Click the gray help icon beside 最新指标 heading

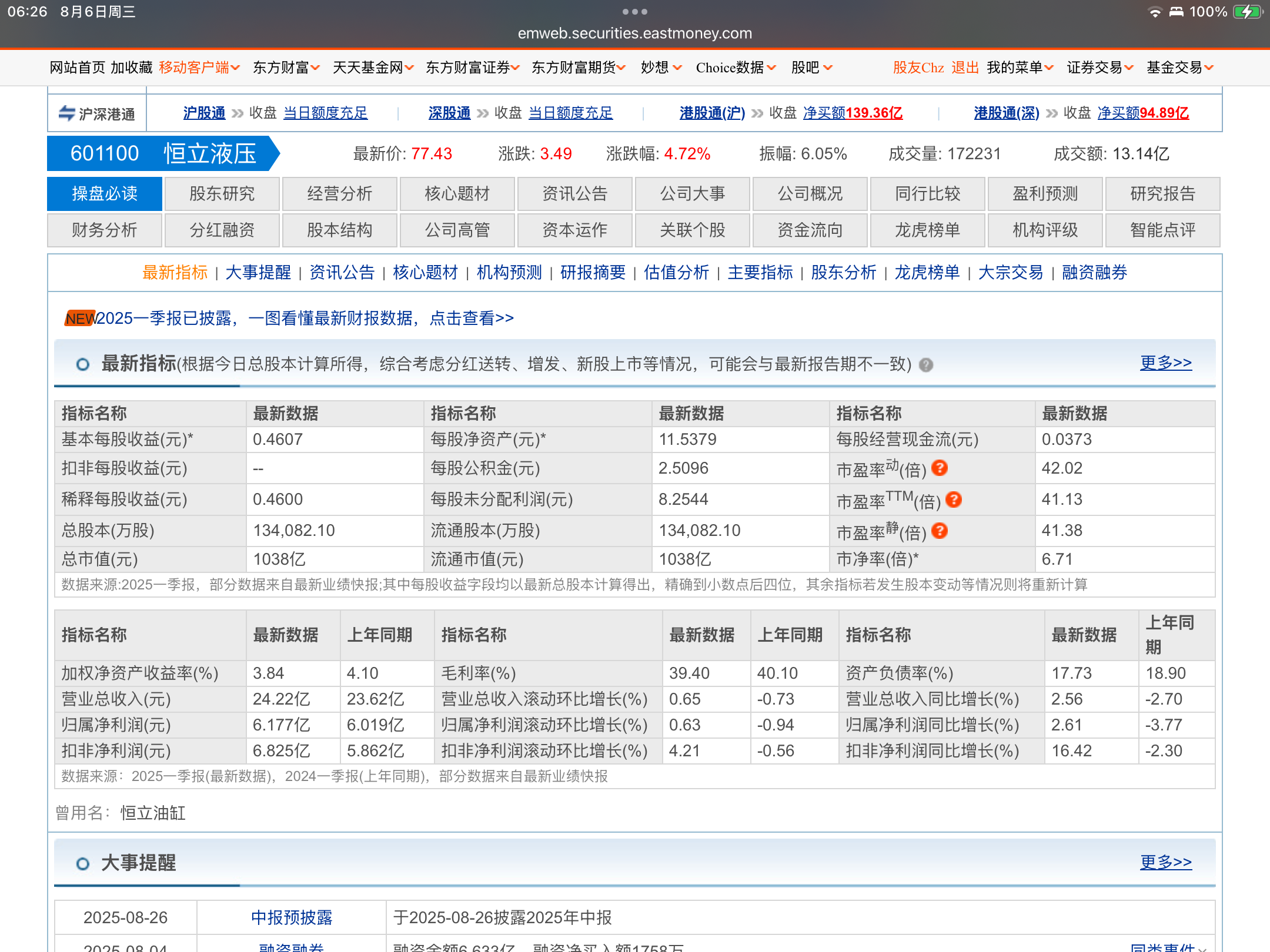926,365
